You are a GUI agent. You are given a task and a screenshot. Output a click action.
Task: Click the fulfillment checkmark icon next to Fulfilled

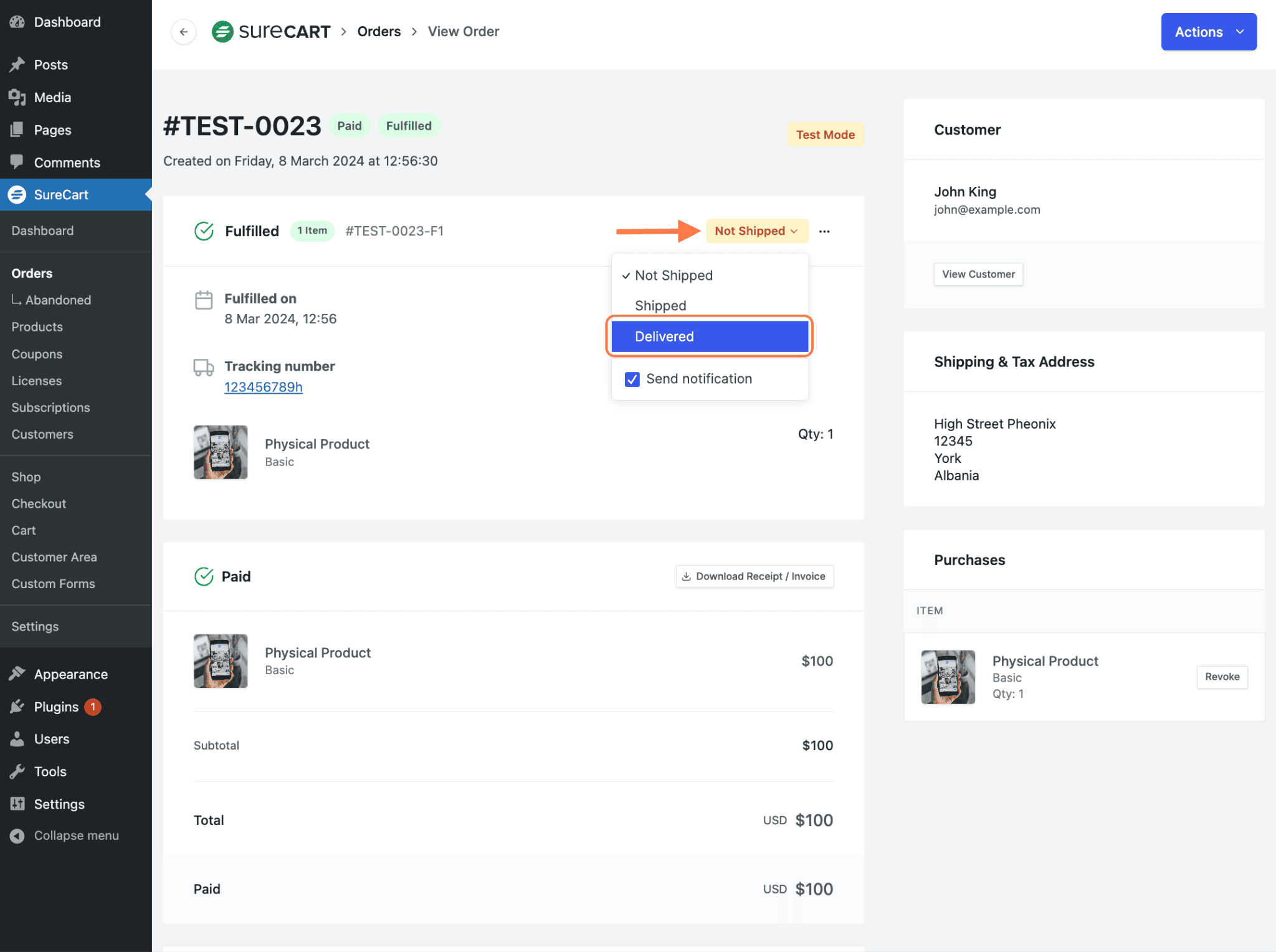[203, 231]
